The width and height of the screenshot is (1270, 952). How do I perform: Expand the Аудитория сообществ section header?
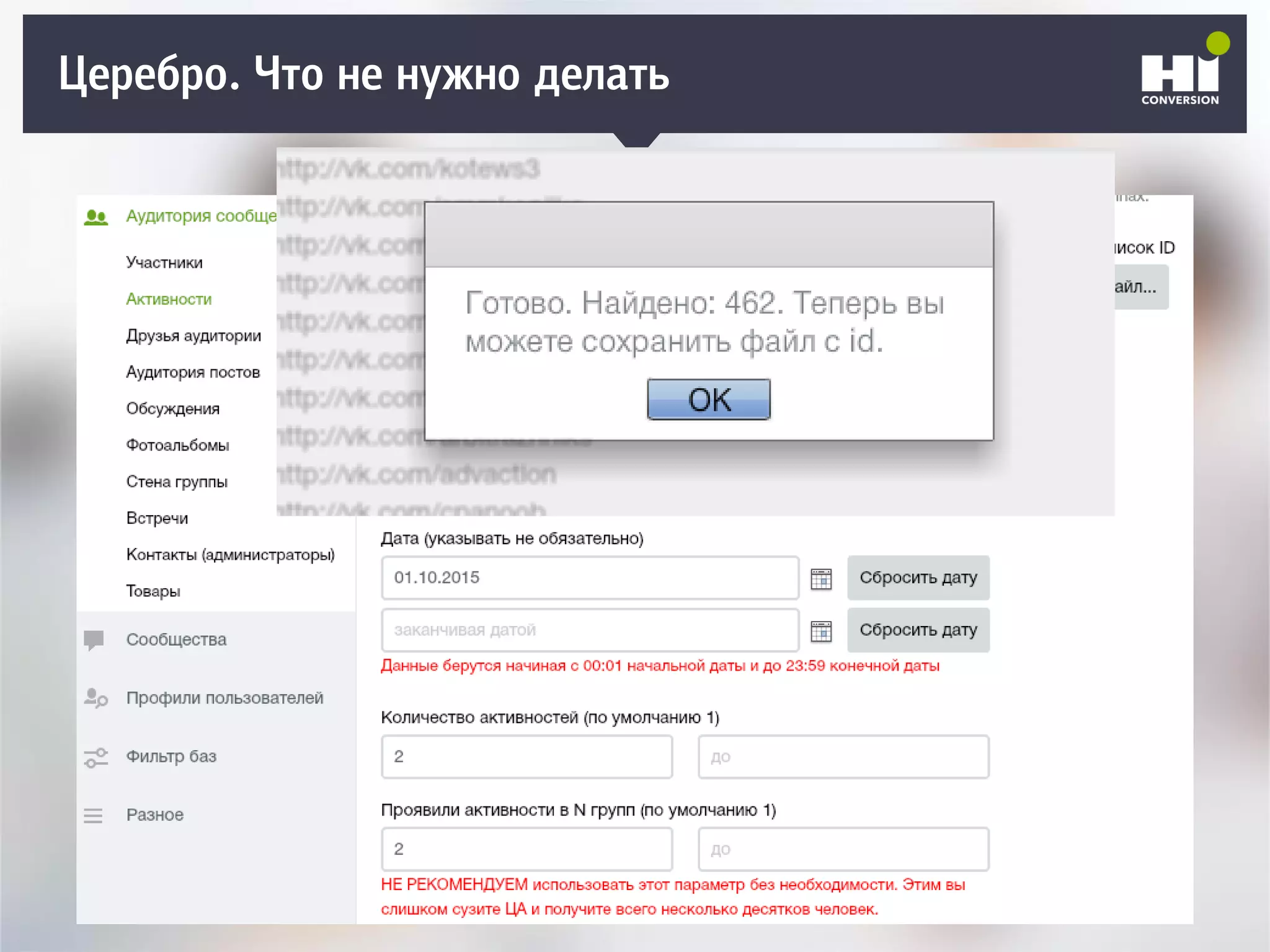tap(201, 216)
